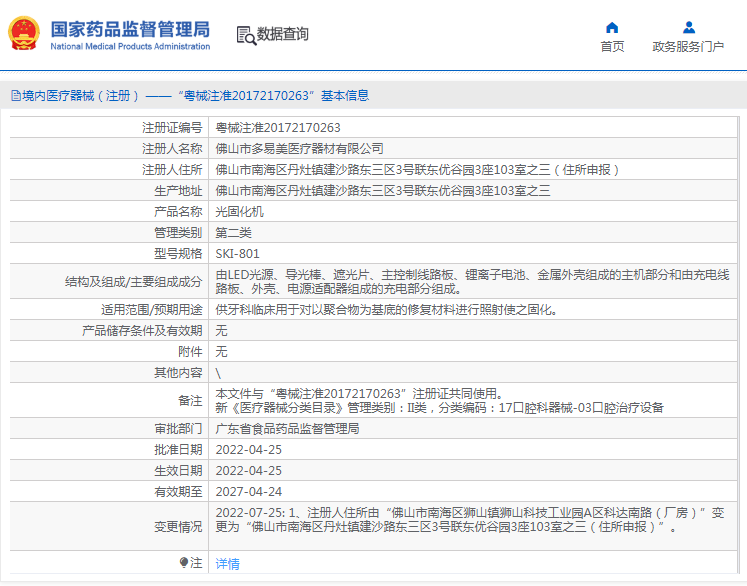Screen dimensions: 747x586
Task: Go to 政务服务门户 portal
Action: tap(688, 46)
